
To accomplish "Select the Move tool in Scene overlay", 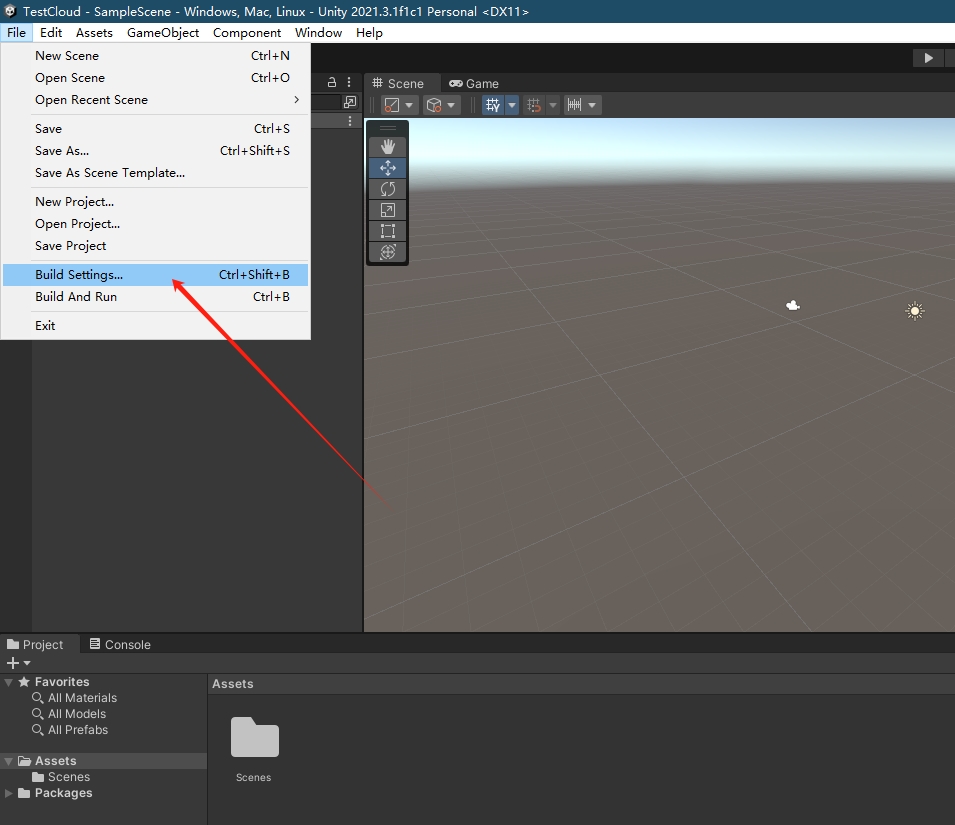I will pos(388,168).
